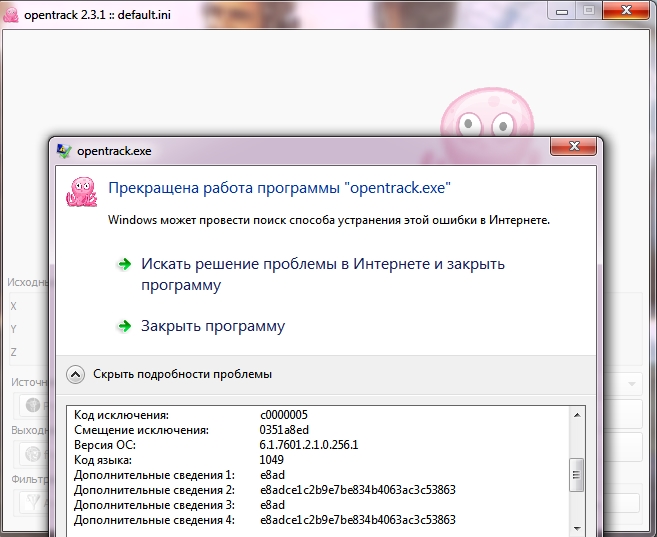Viewport: 657px width, 537px height.
Task: Click the 'Дополнительные сведения 3' value e8ad
Action: point(272,505)
